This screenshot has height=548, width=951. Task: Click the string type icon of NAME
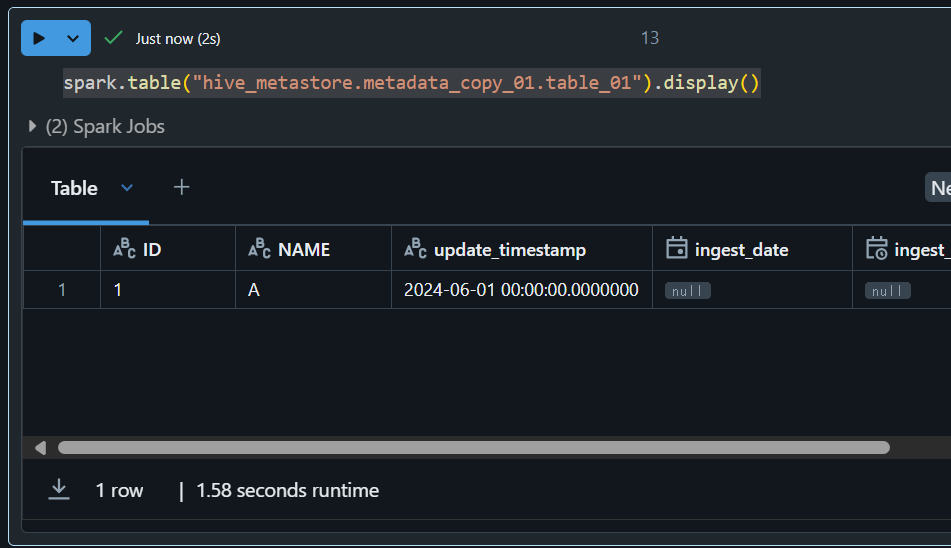(x=259, y=249)
